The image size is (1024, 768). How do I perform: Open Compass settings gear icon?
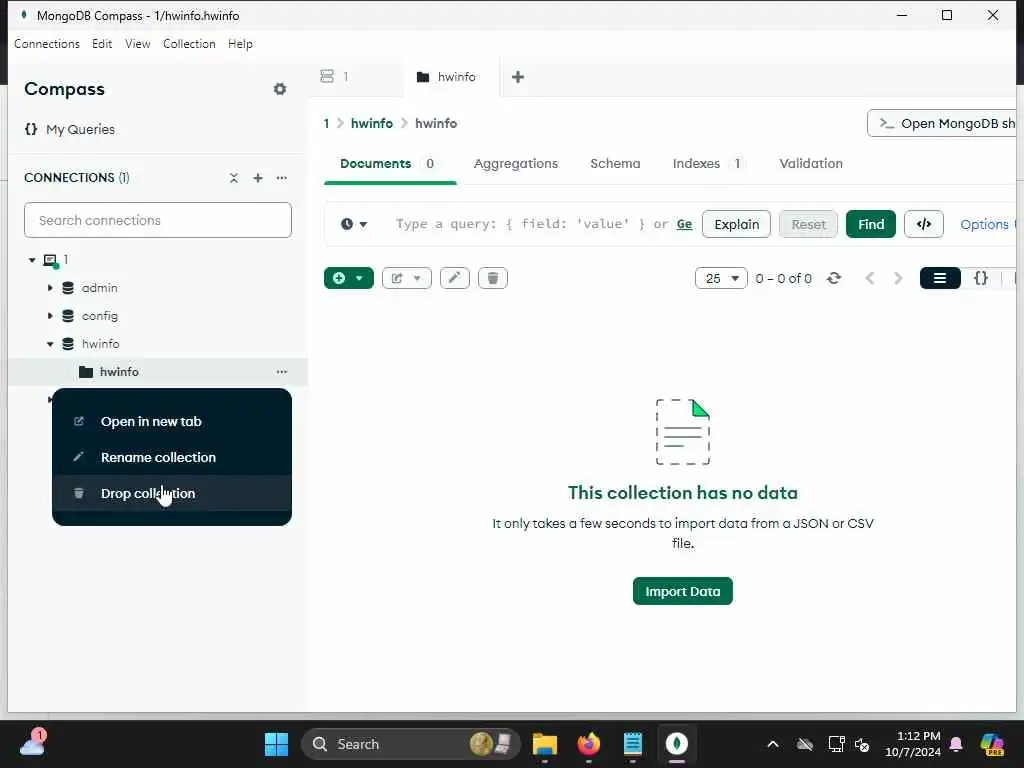pos(280,89)
